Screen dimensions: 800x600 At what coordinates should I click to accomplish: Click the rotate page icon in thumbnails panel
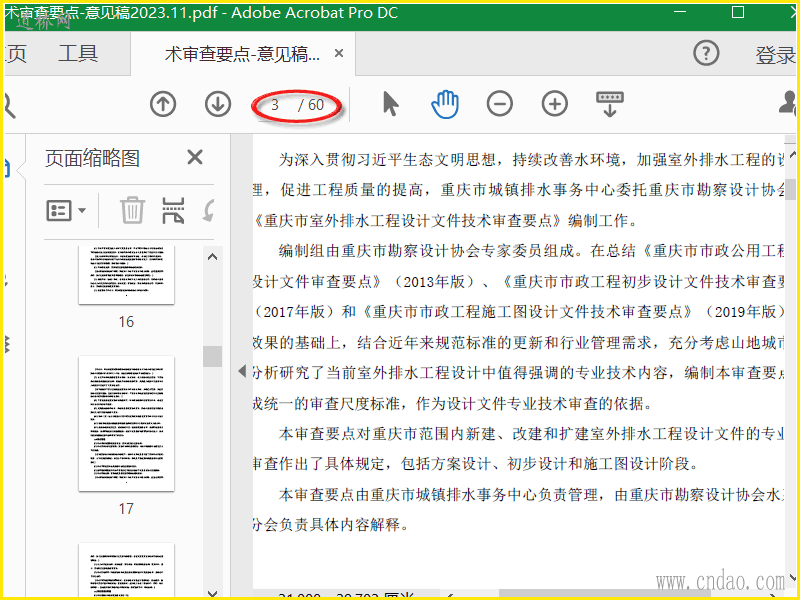pos(208,210)
